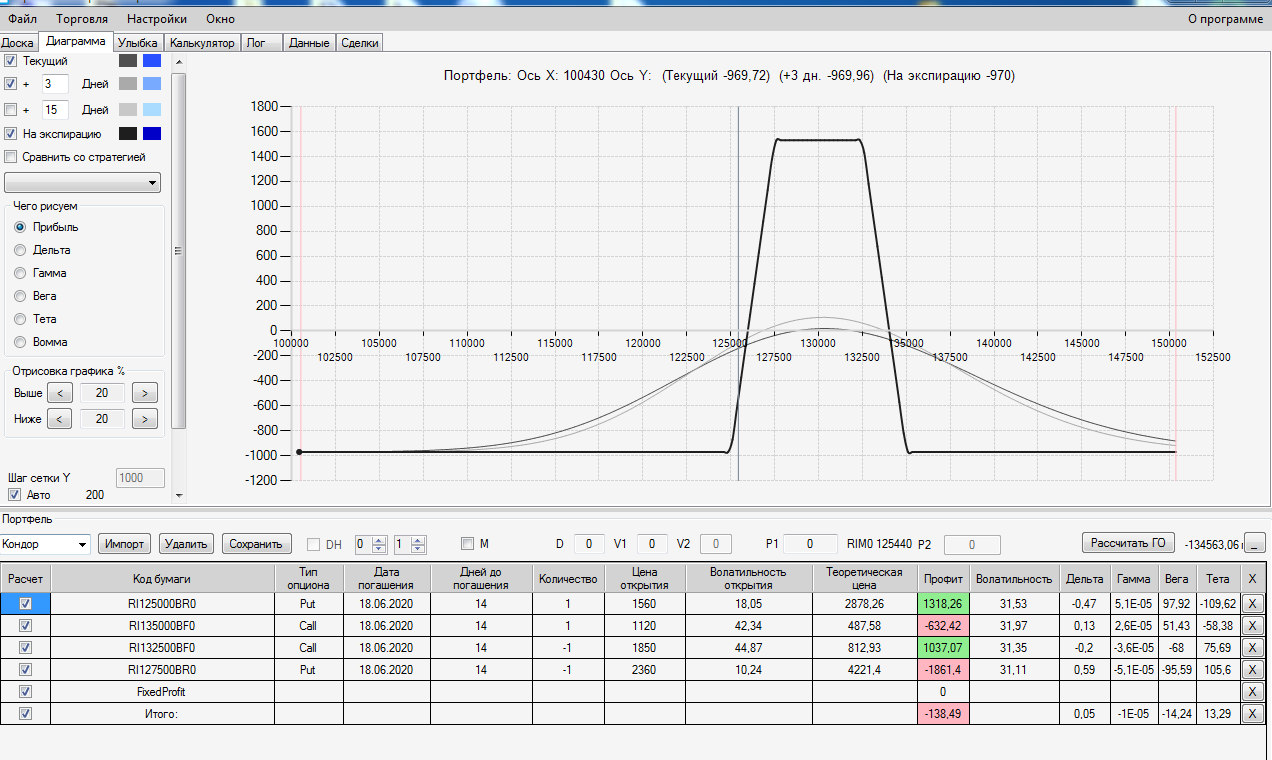This screenshot has height=760, width=1272.
Task: Click the Удалить button
Action: (187, 544)
